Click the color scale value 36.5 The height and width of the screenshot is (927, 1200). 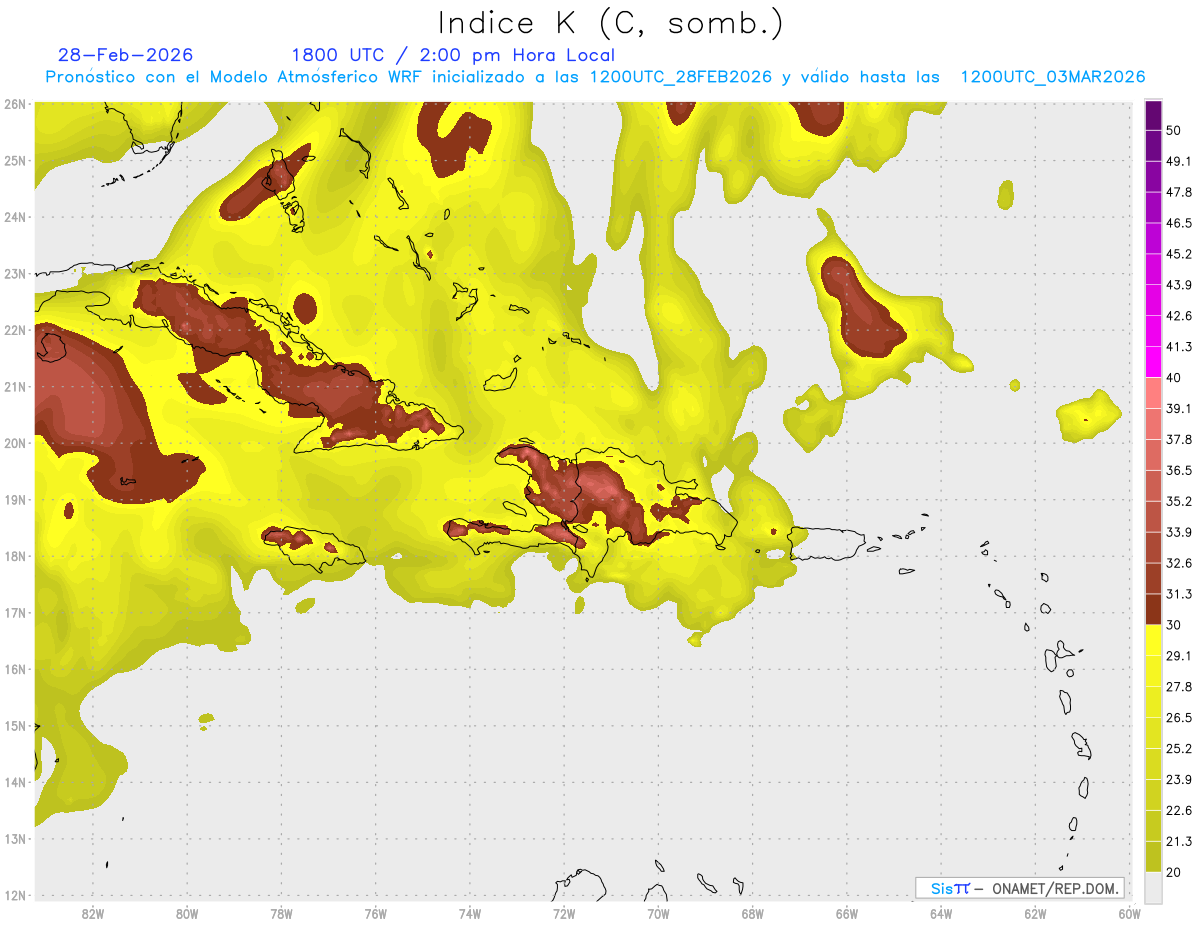click(1178, 471)
